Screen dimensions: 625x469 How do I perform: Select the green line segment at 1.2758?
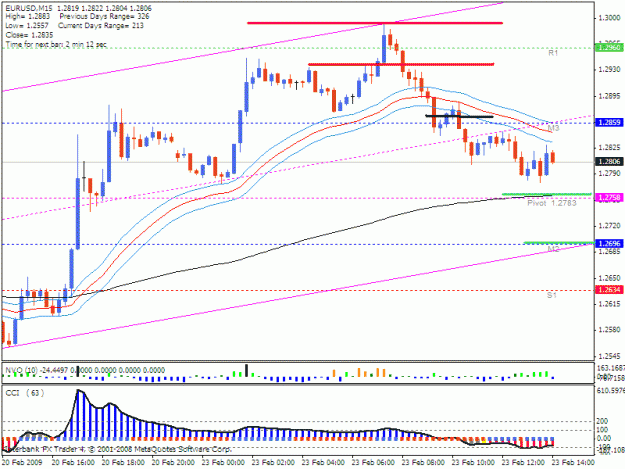pyautogui.click(x=546, y=194)
